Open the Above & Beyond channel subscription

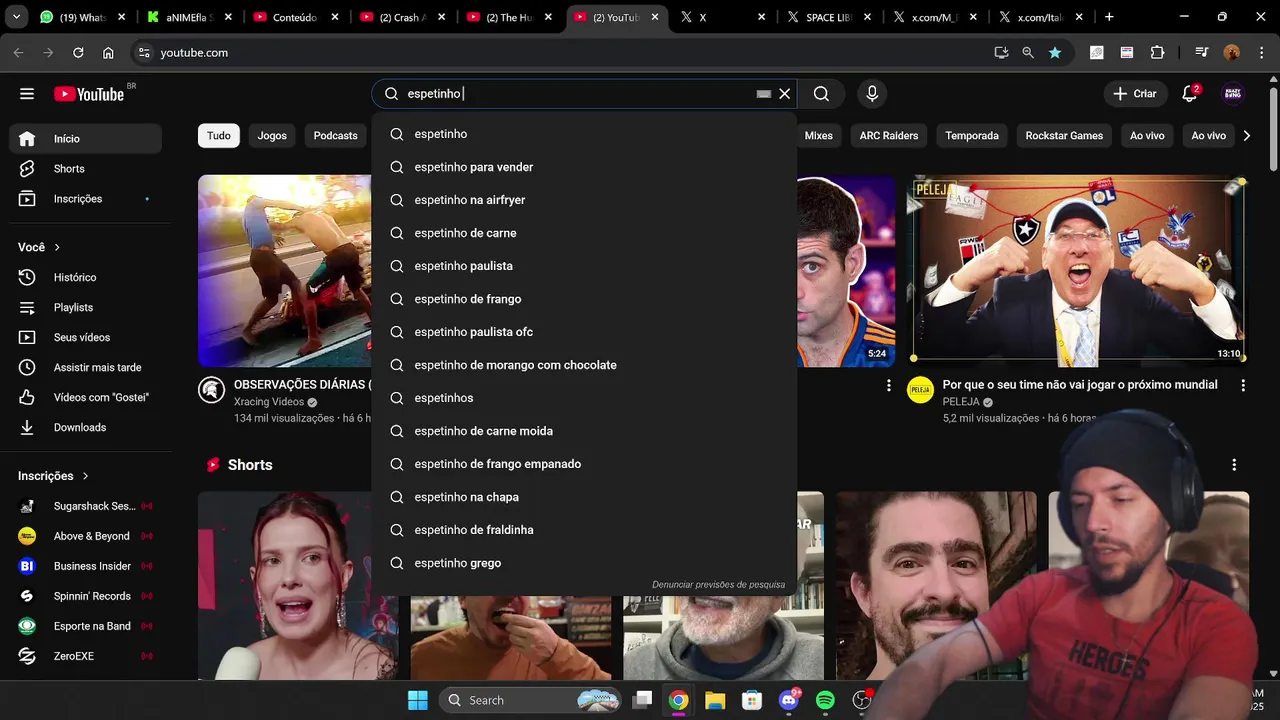pyautogui.click(x=85, y=536)
